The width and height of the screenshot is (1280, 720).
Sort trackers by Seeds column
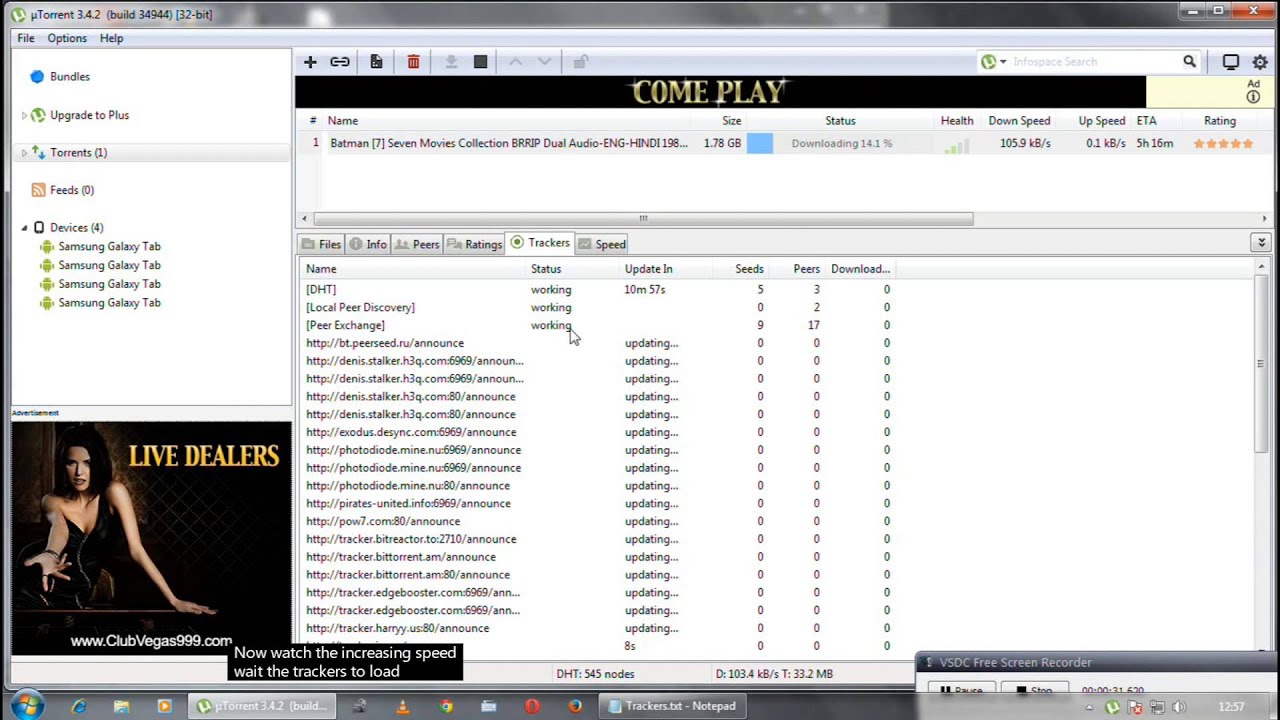pyautogui.click(x=749, y=269)
